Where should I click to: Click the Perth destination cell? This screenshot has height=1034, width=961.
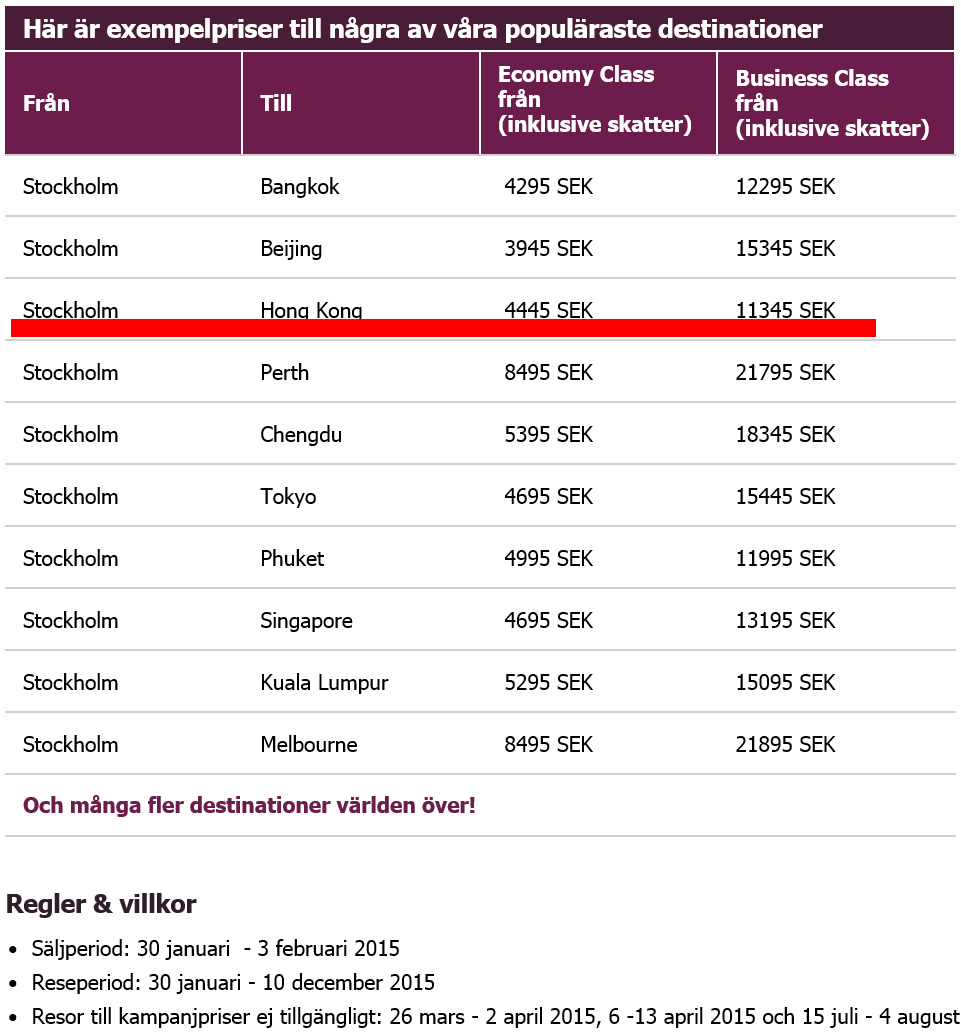click(285, 373)
